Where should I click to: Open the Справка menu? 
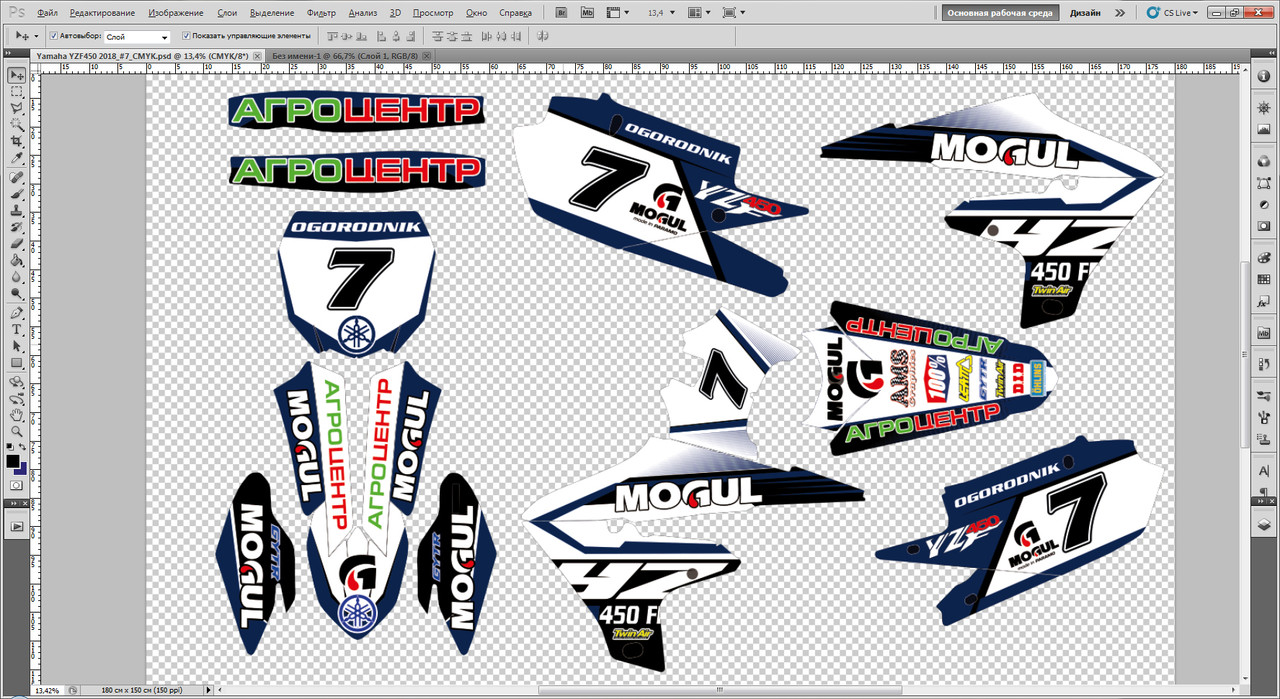coord(515,13)
